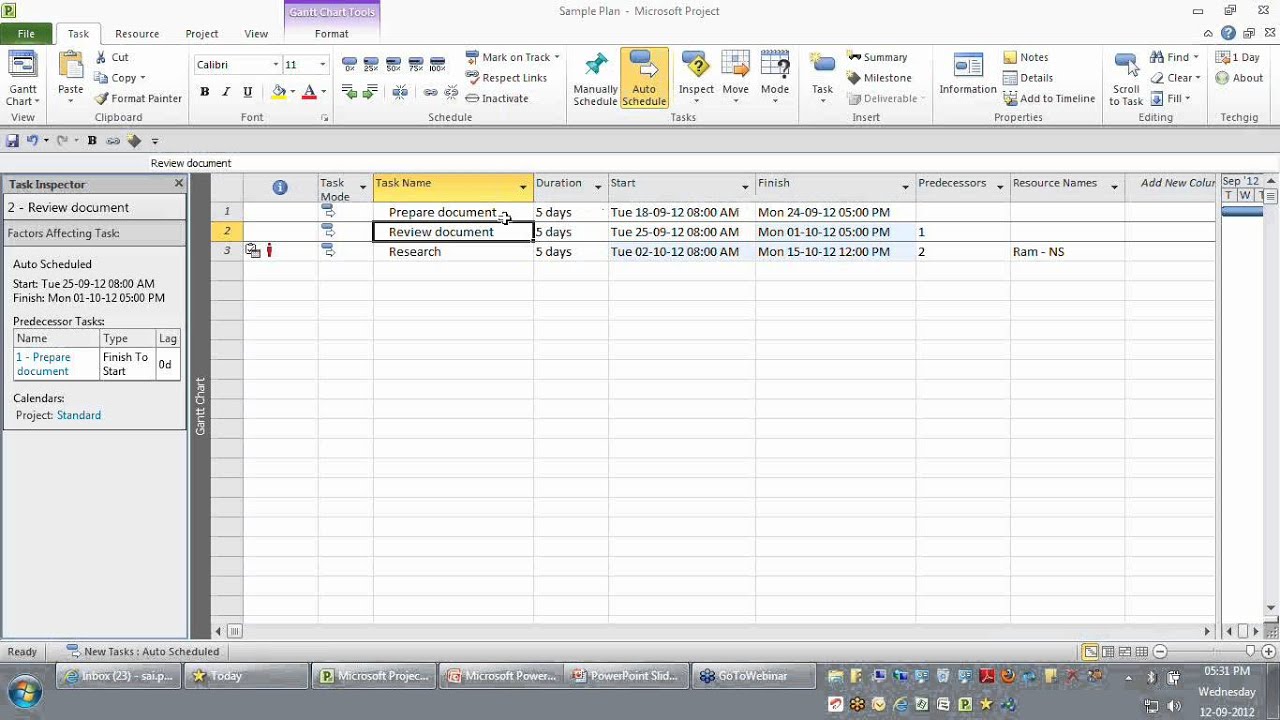Switch to Task Usage view in status bar
1280x720 pixels.
tap(1108, 652)
